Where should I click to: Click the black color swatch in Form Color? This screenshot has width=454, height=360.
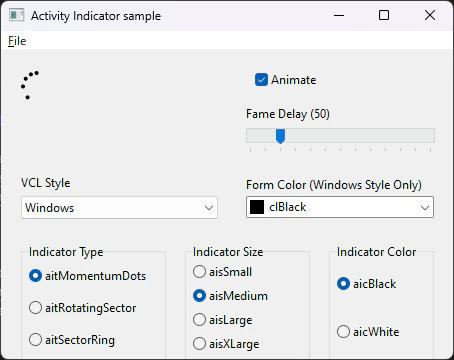257,207
